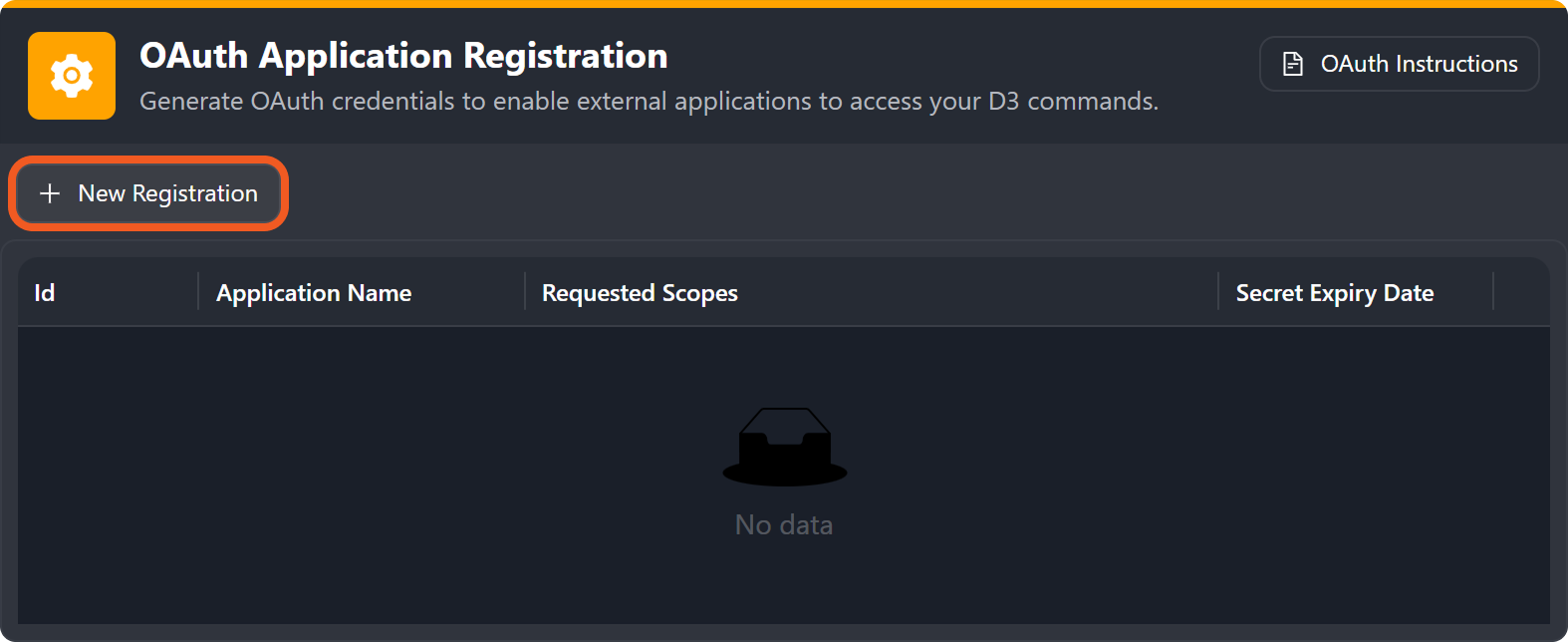Select the Application Name column header
Viewport: 1568px width, 642px height.
click(x=314, y=293)
